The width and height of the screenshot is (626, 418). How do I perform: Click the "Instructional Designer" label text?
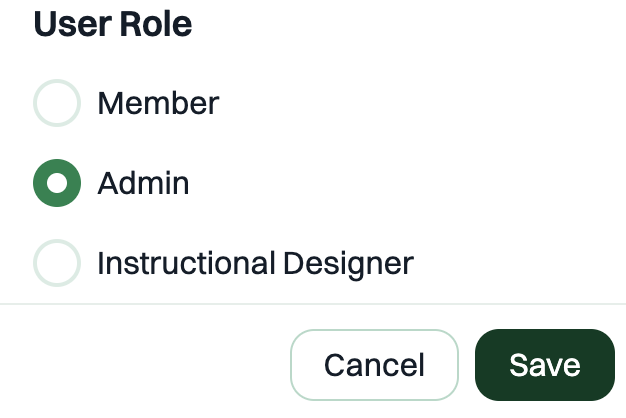[256, 263]
